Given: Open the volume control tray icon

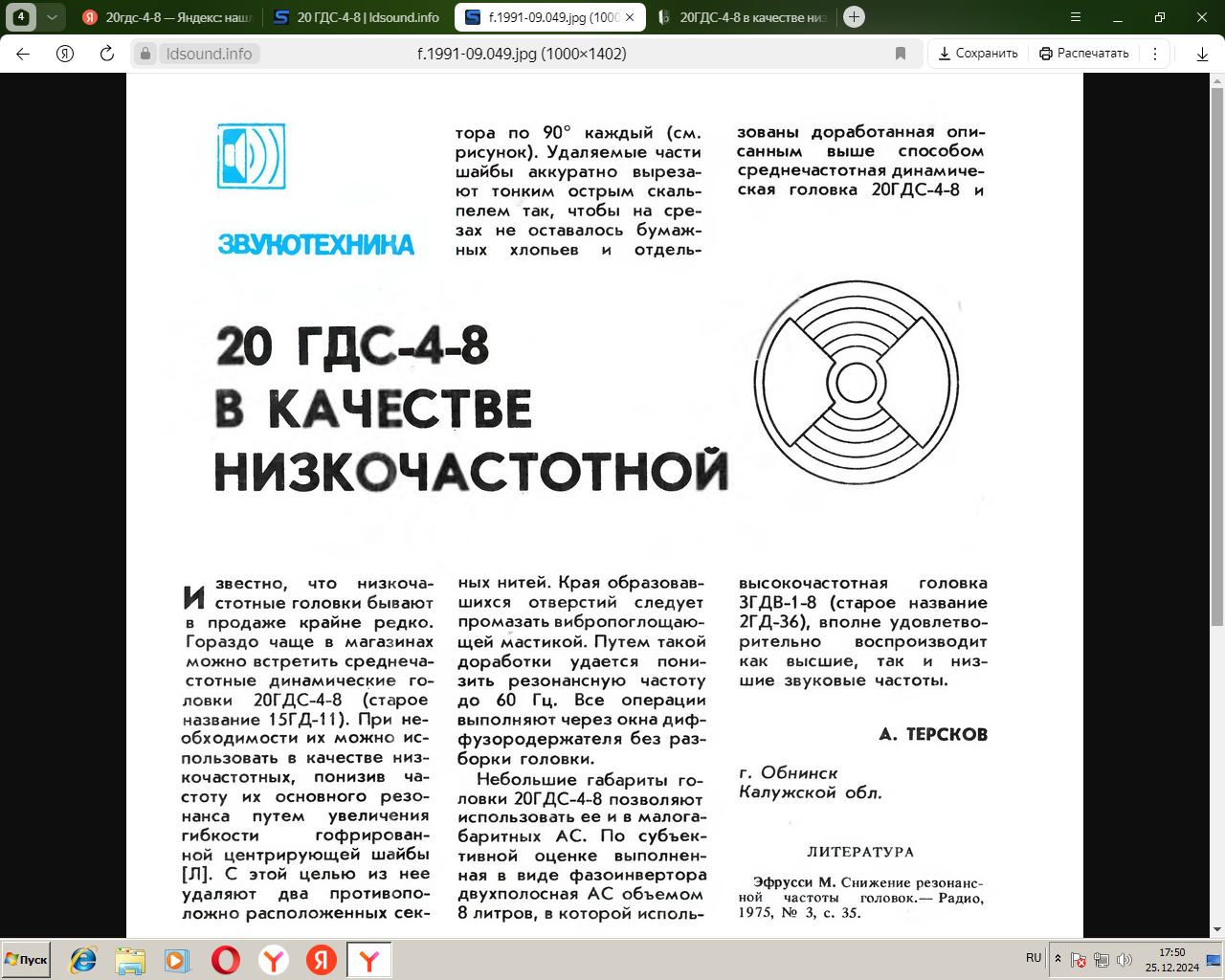Looking at the screenshot, I should coord(1125,960).
